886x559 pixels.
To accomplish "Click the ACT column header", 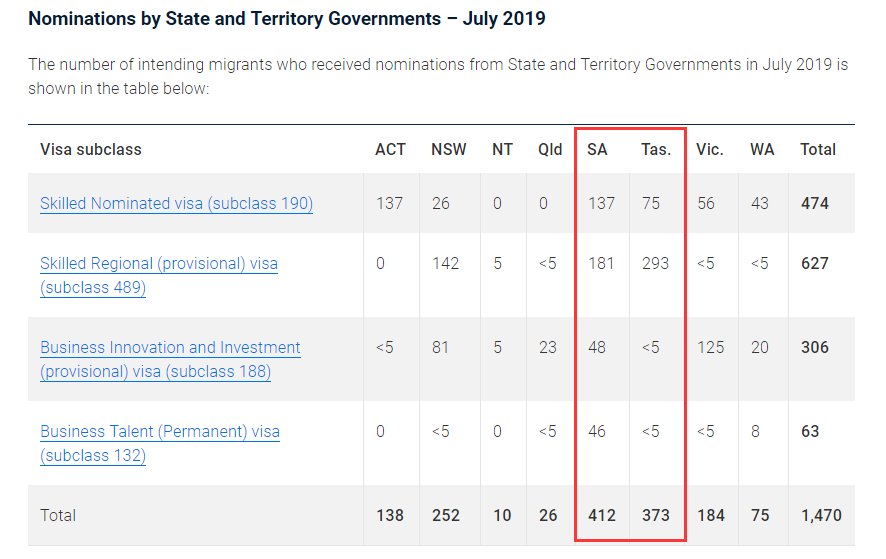I will pyautogui.click(x=390, y=149).
